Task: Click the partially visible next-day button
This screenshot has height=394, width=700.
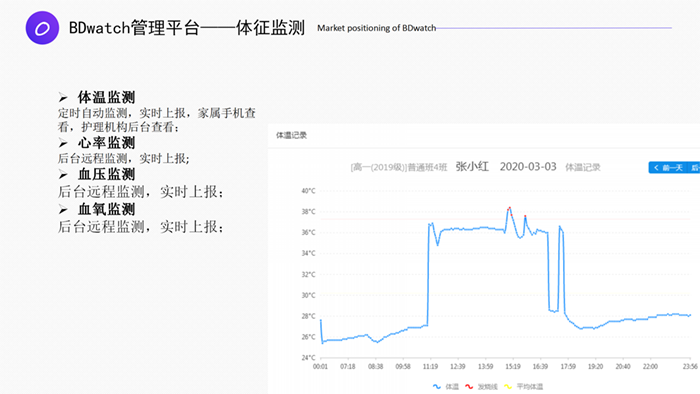Action: tap(694, 168)
